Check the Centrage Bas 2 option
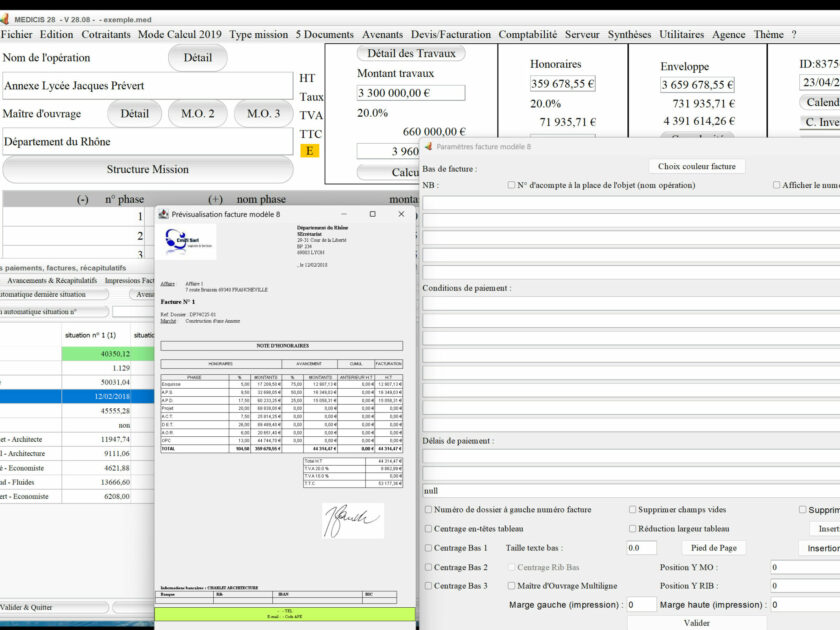The height and width of the screenshot is (630, 840). [428, 567]
